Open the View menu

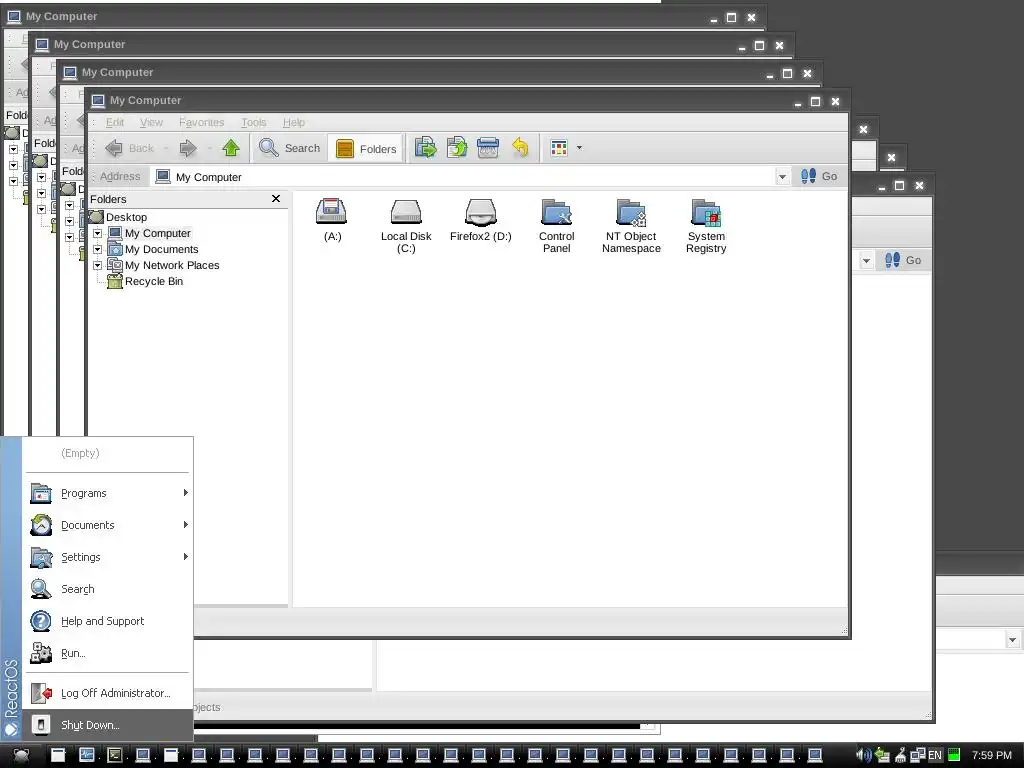coord(152,122)
